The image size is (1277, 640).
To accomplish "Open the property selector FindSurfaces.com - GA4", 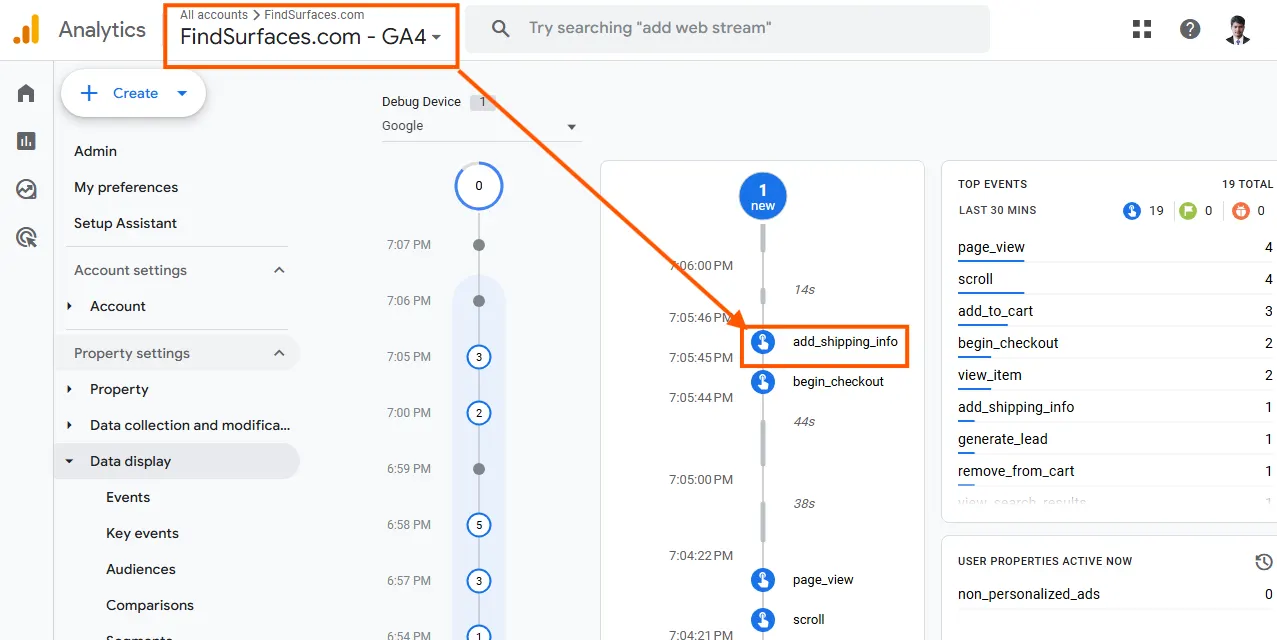I will click(x=311, y=37).
